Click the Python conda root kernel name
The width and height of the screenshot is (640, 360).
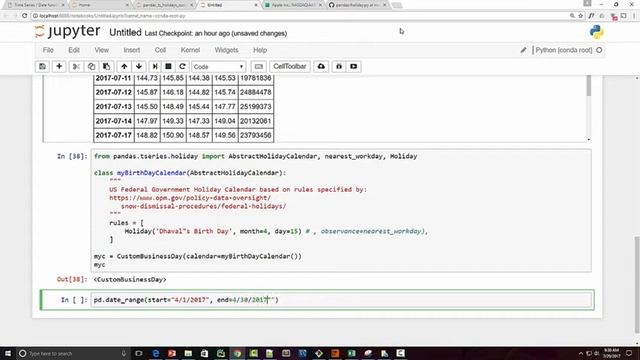pyautogui.click(x=564, y=50)
